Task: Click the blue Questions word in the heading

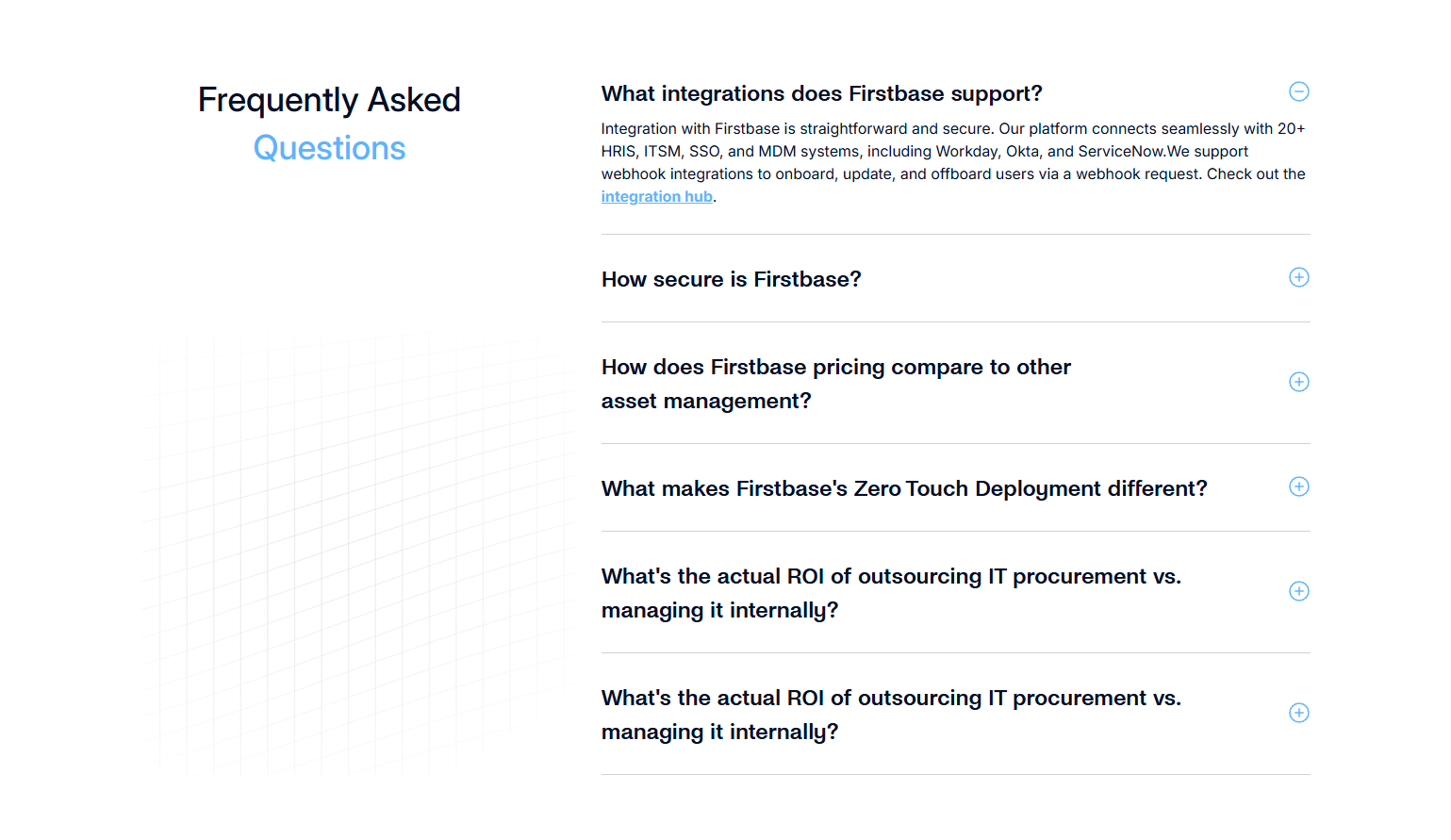Action: click(x=329, y=148)
